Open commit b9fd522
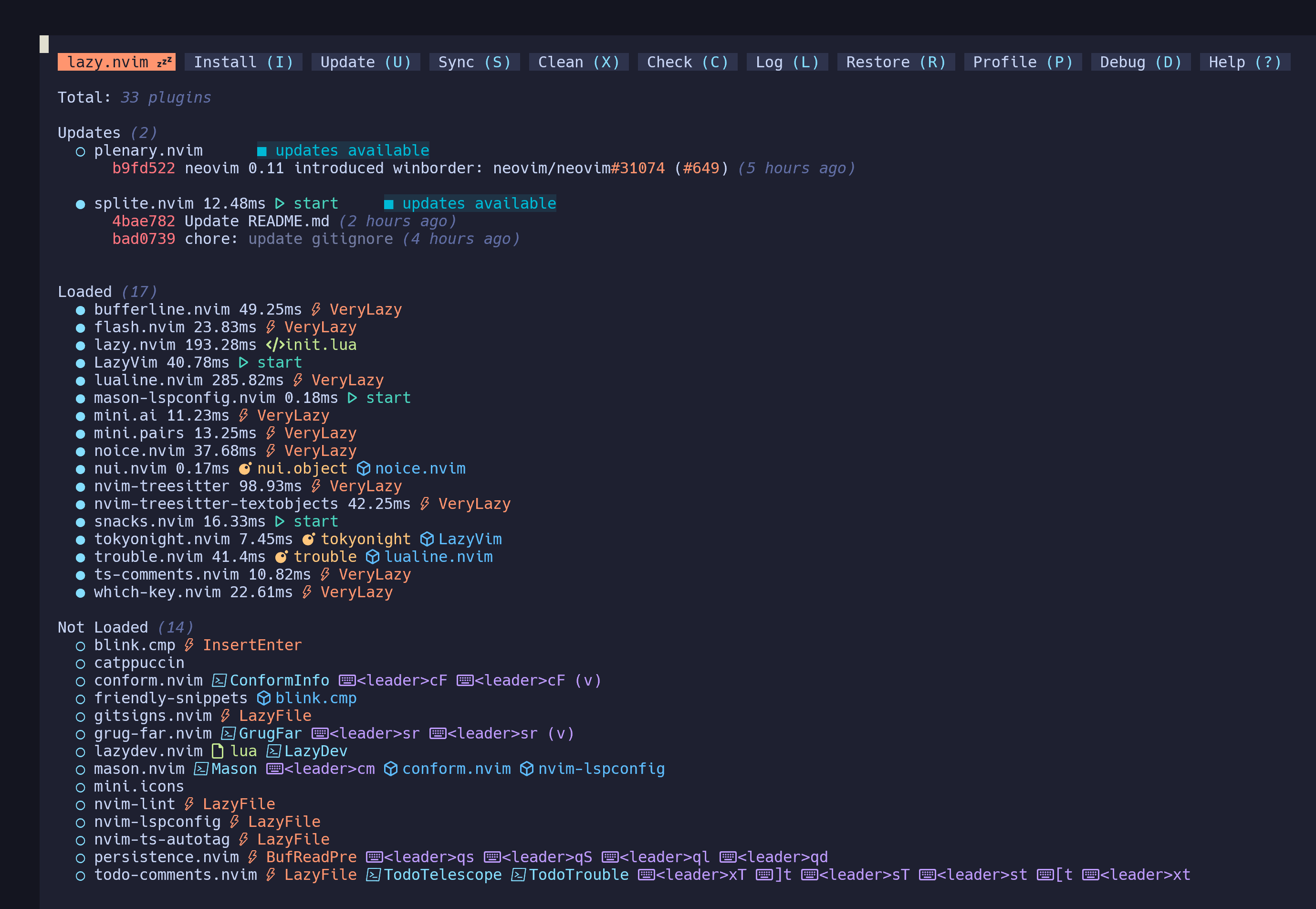 point(144,168)
